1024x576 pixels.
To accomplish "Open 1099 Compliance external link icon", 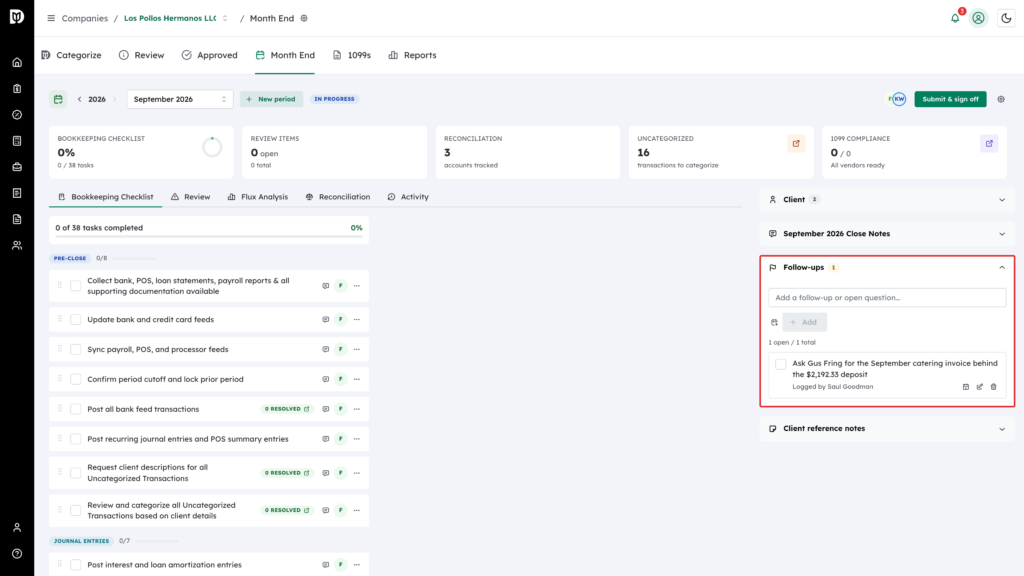I will (x=989, y=144).
